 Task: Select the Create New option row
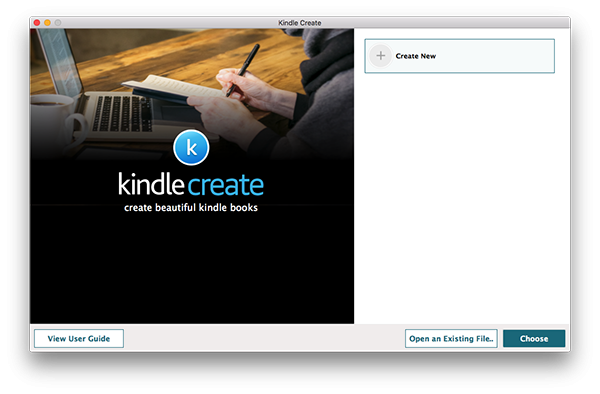[x=459, y=56]
